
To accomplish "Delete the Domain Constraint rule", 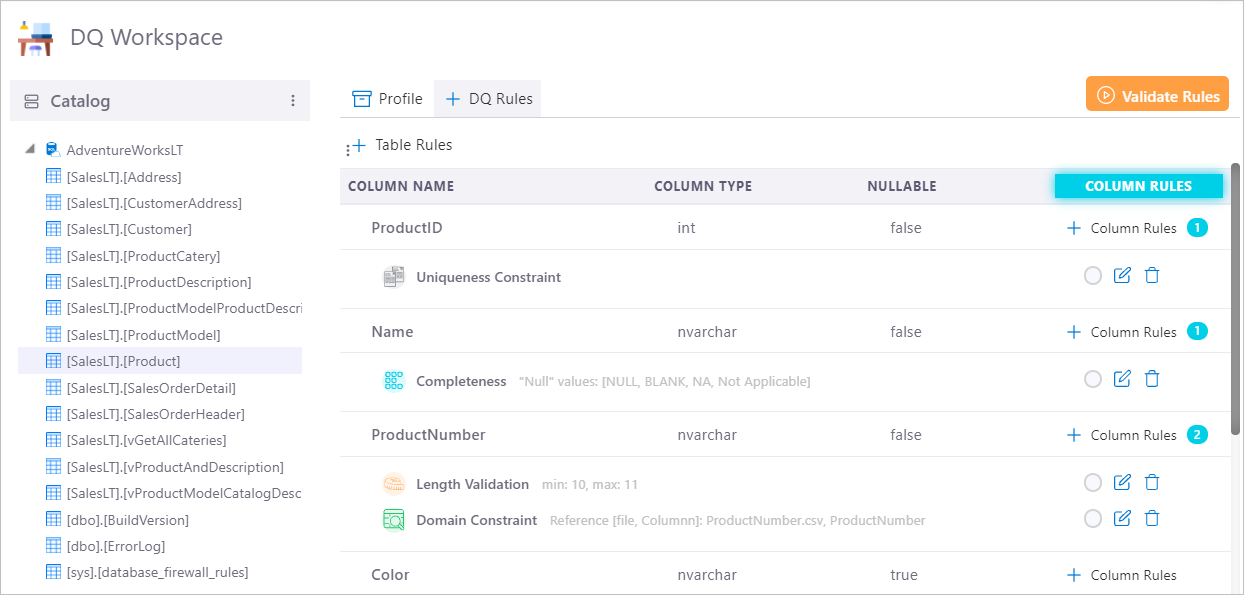I will [1152, 518].
